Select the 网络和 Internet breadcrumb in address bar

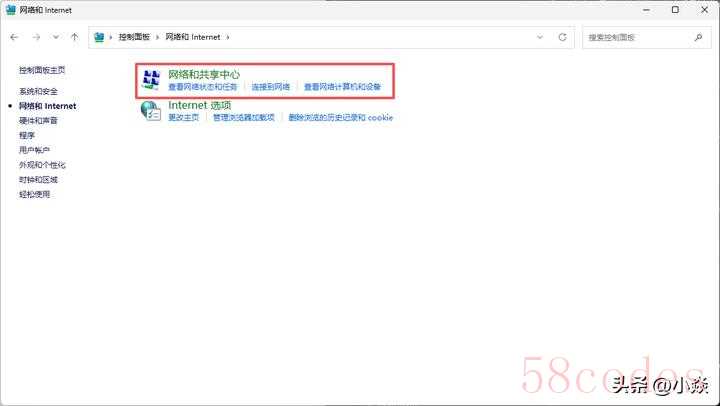pyautogui.click(x=193, y=37)
